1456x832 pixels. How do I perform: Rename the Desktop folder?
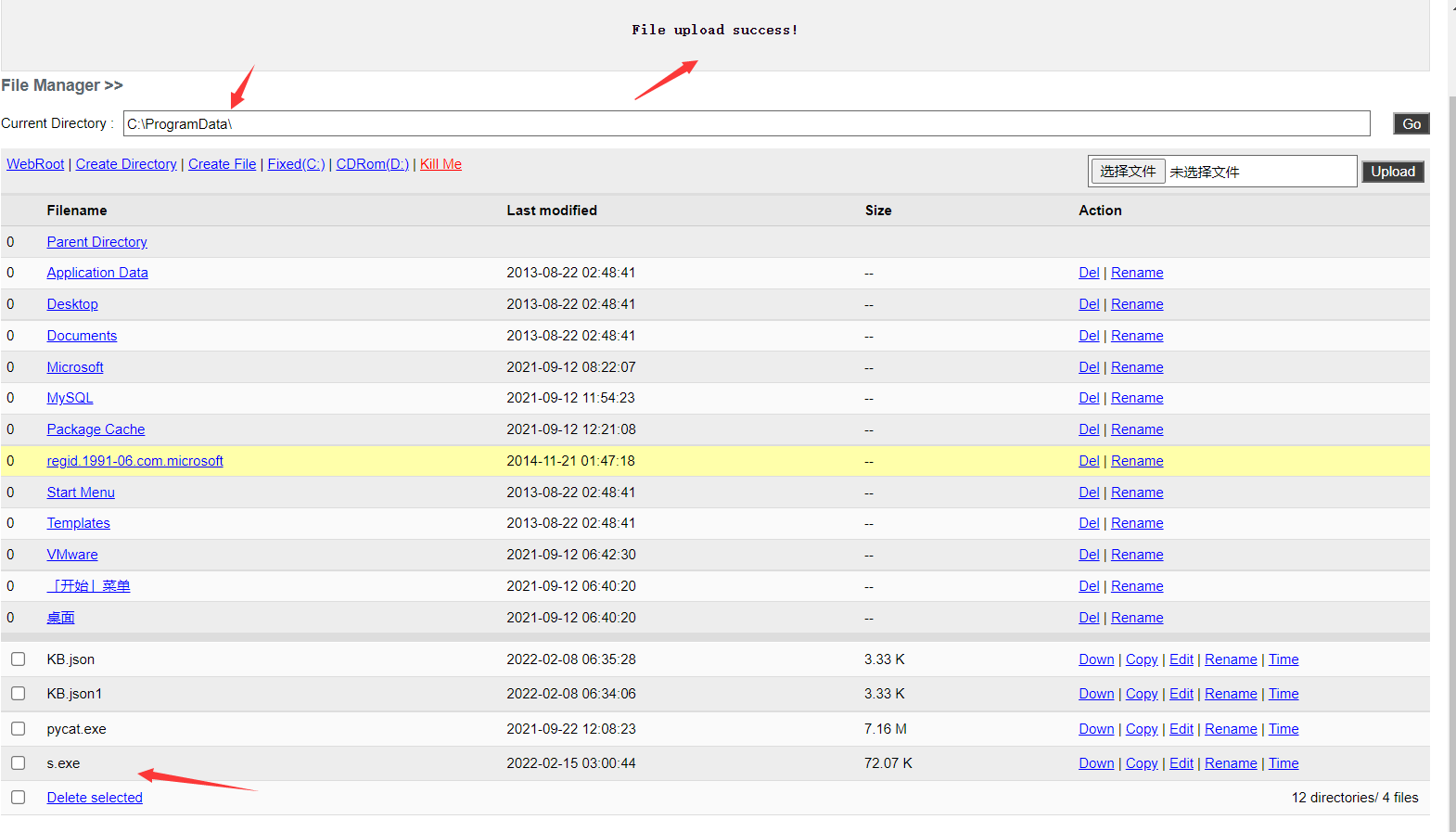(x=1137, y=304)
